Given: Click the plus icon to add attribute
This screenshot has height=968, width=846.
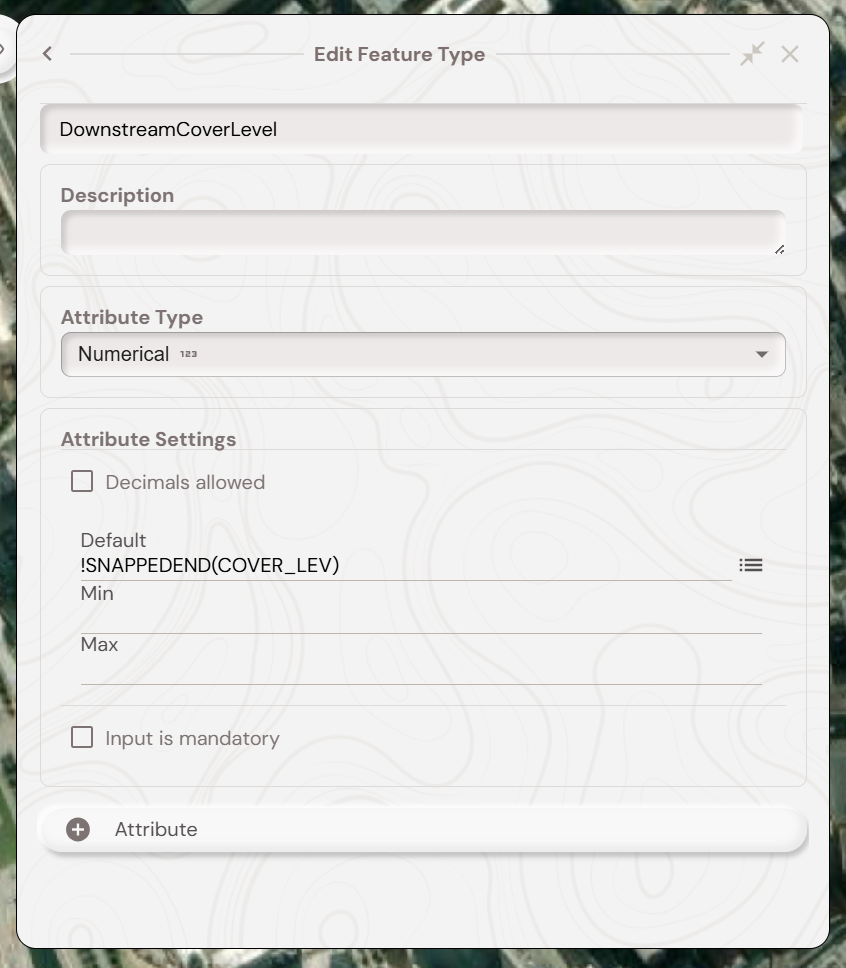Looking at the screenshot, I should point(78,830).
